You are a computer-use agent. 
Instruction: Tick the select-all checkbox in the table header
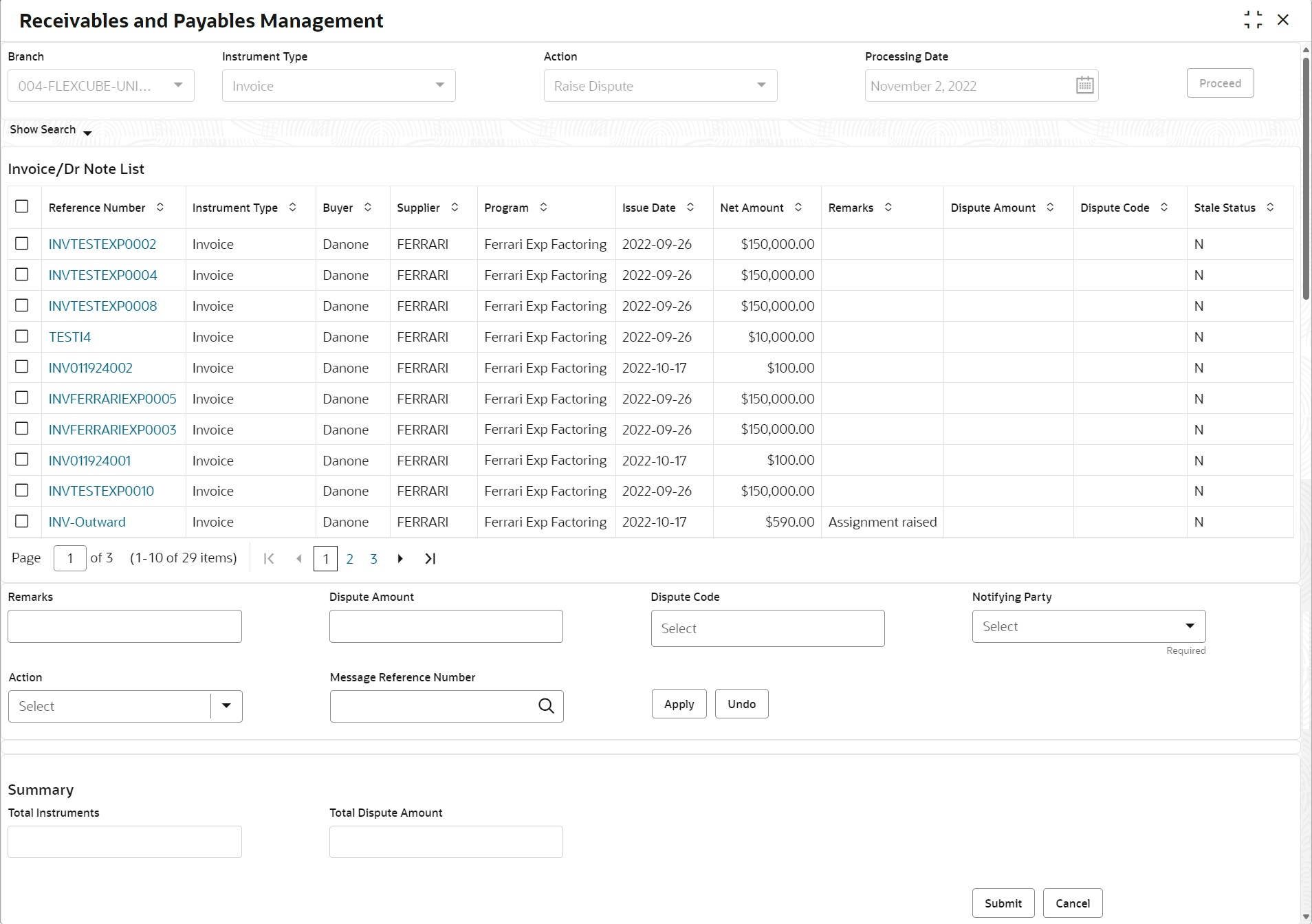[x=22, y=206]
